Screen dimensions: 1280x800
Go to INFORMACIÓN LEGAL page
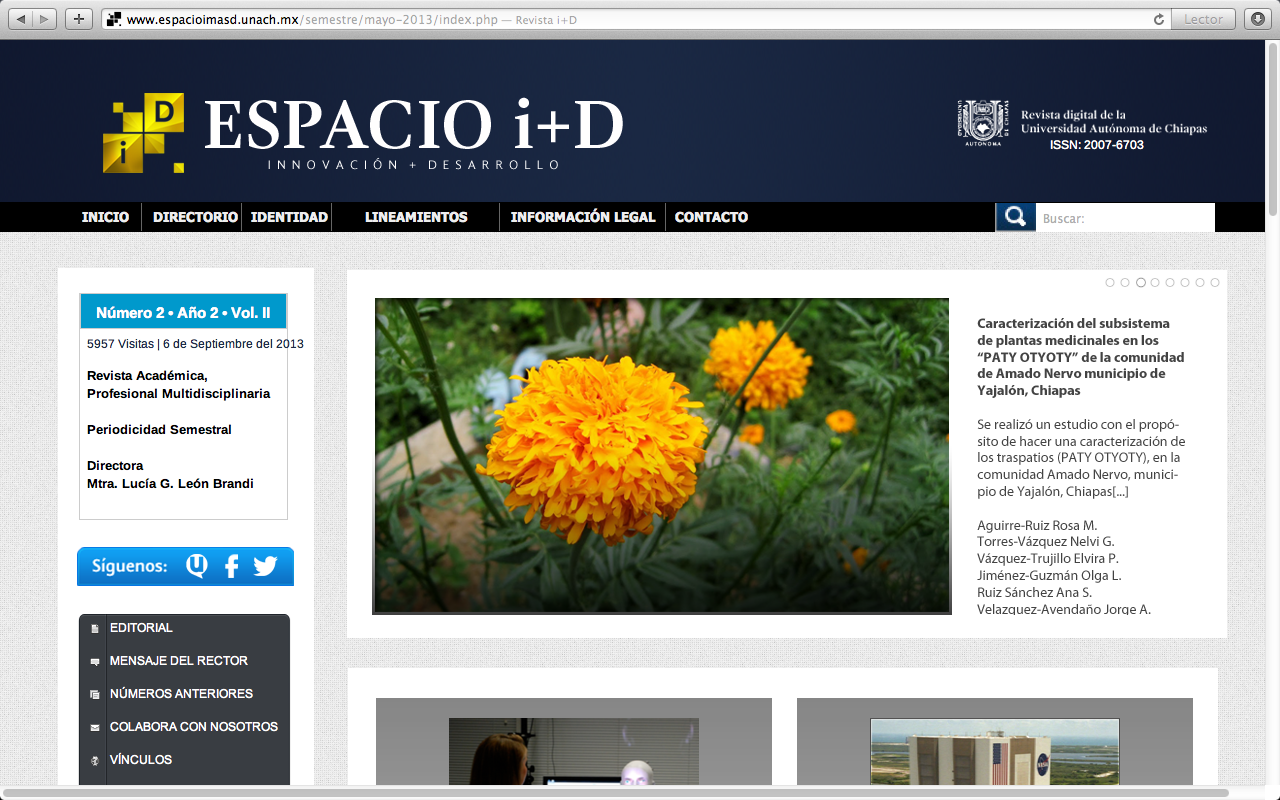tap(583, 217)
